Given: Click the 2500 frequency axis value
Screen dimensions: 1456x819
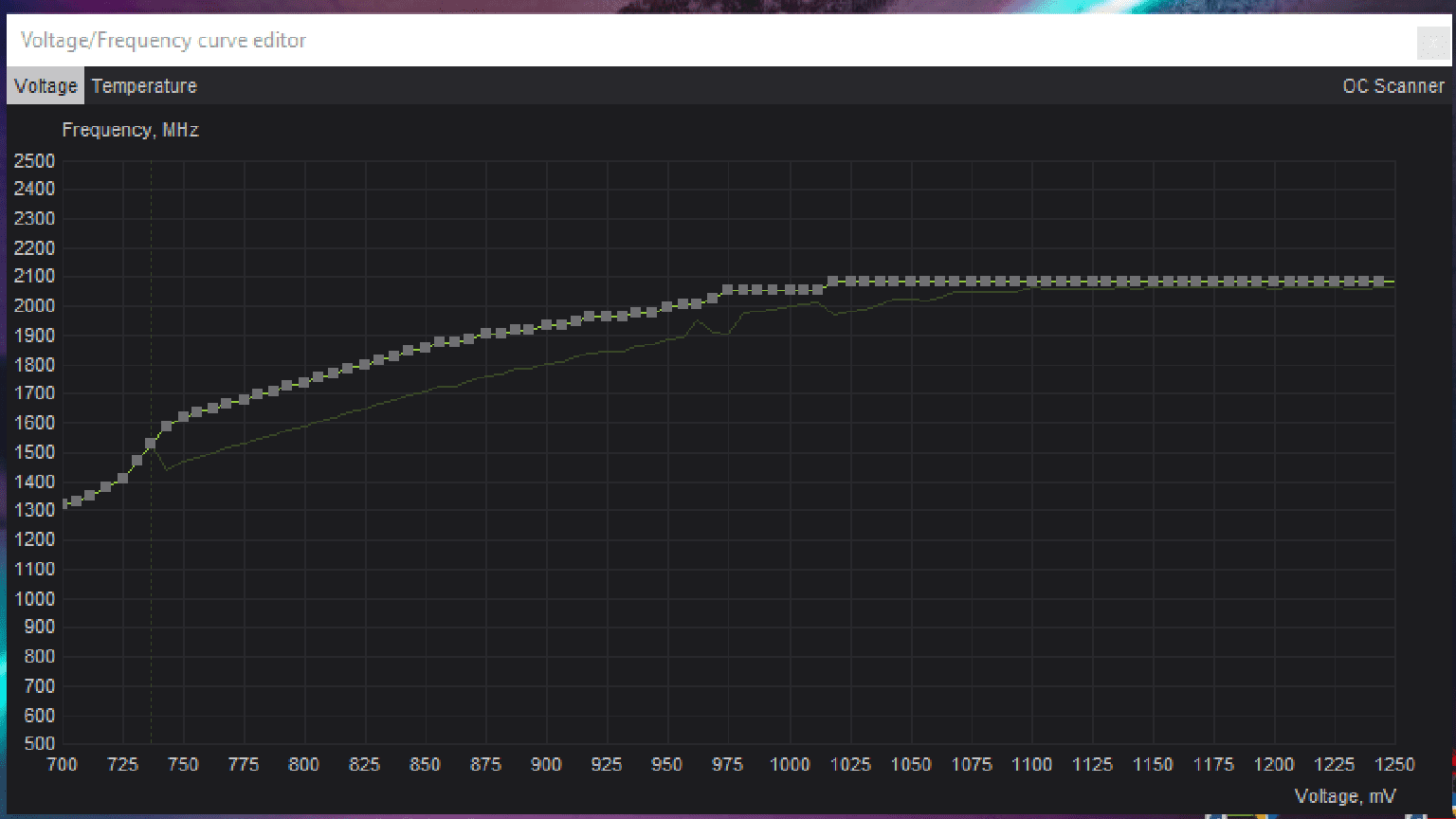Looking at the screenshot, I should pos(34,160).
